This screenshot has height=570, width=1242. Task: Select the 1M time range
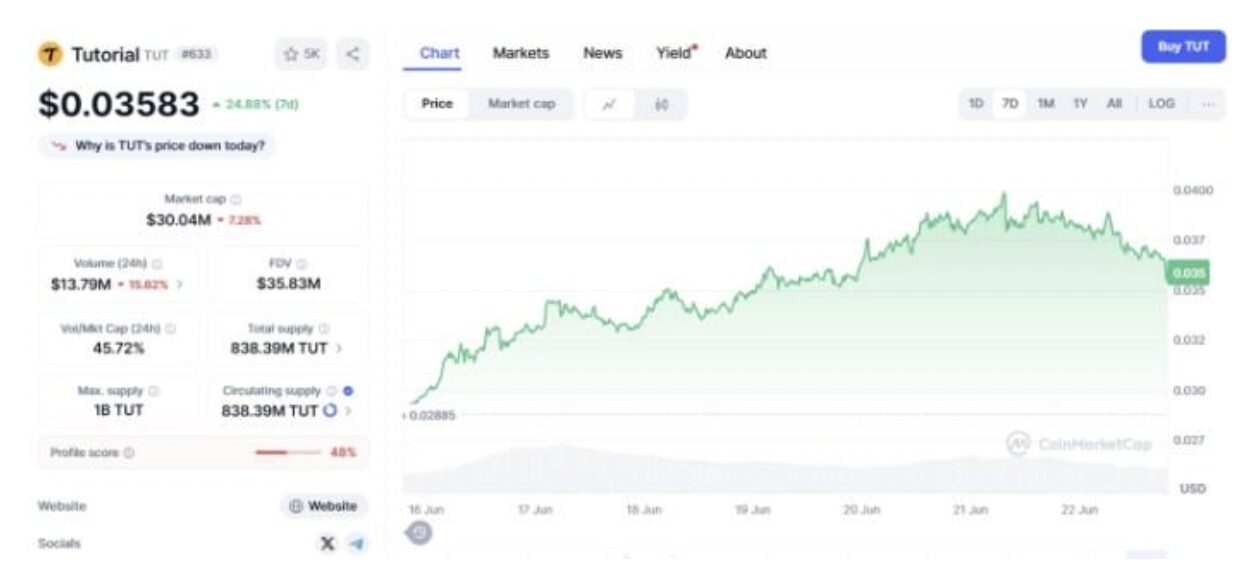[1046, 104]
